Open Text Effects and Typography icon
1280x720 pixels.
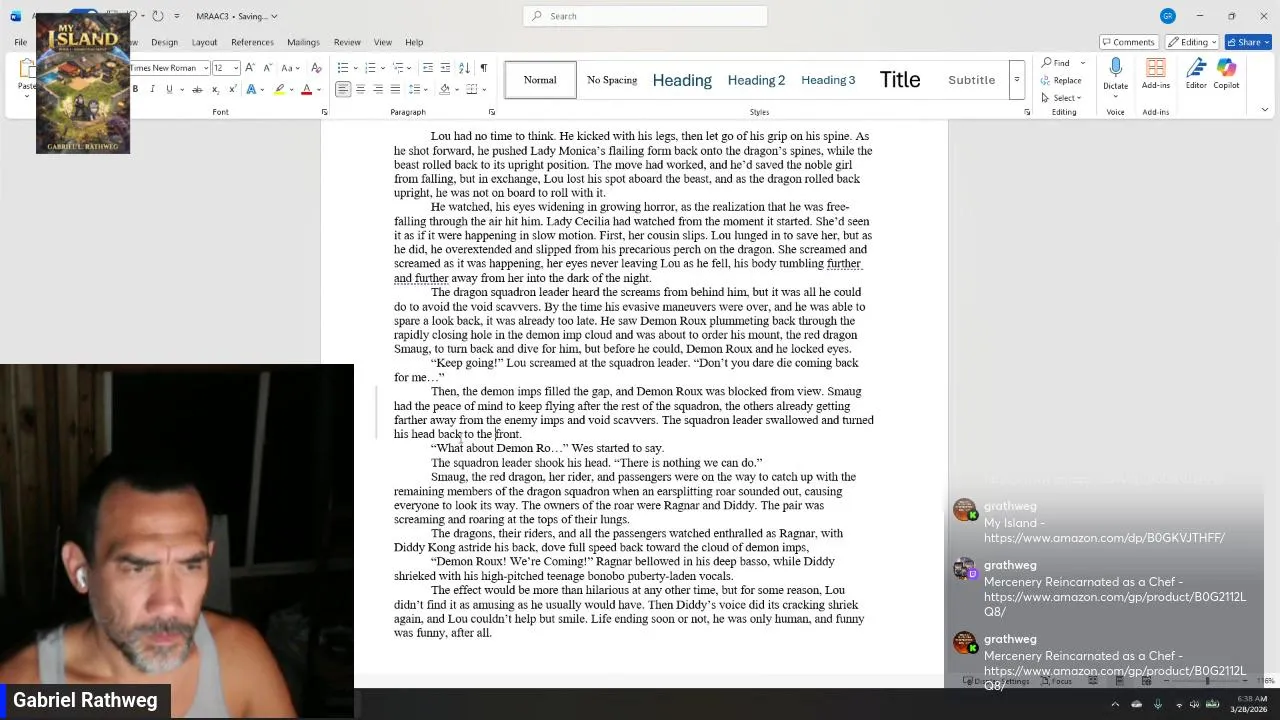click(x=251, y=90)
